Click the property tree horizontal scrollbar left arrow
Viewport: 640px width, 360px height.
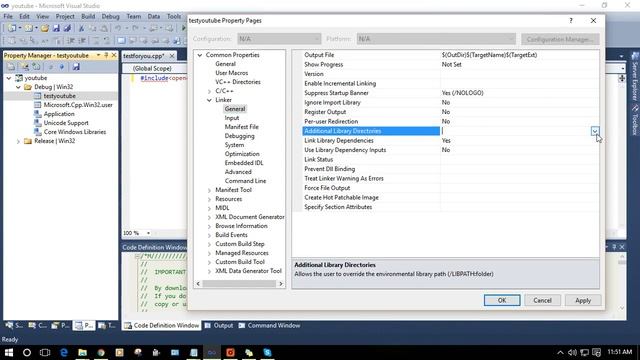coord(198,284)
